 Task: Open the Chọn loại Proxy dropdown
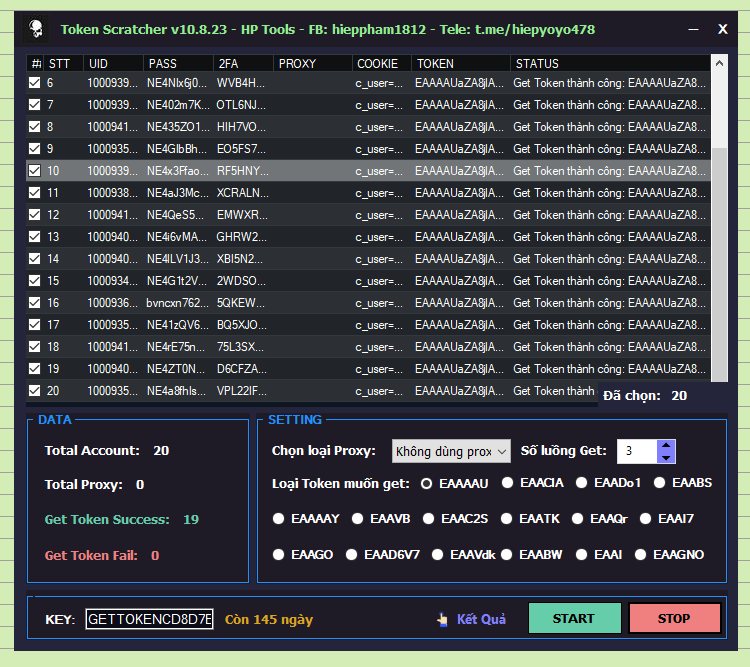(451, 452)
